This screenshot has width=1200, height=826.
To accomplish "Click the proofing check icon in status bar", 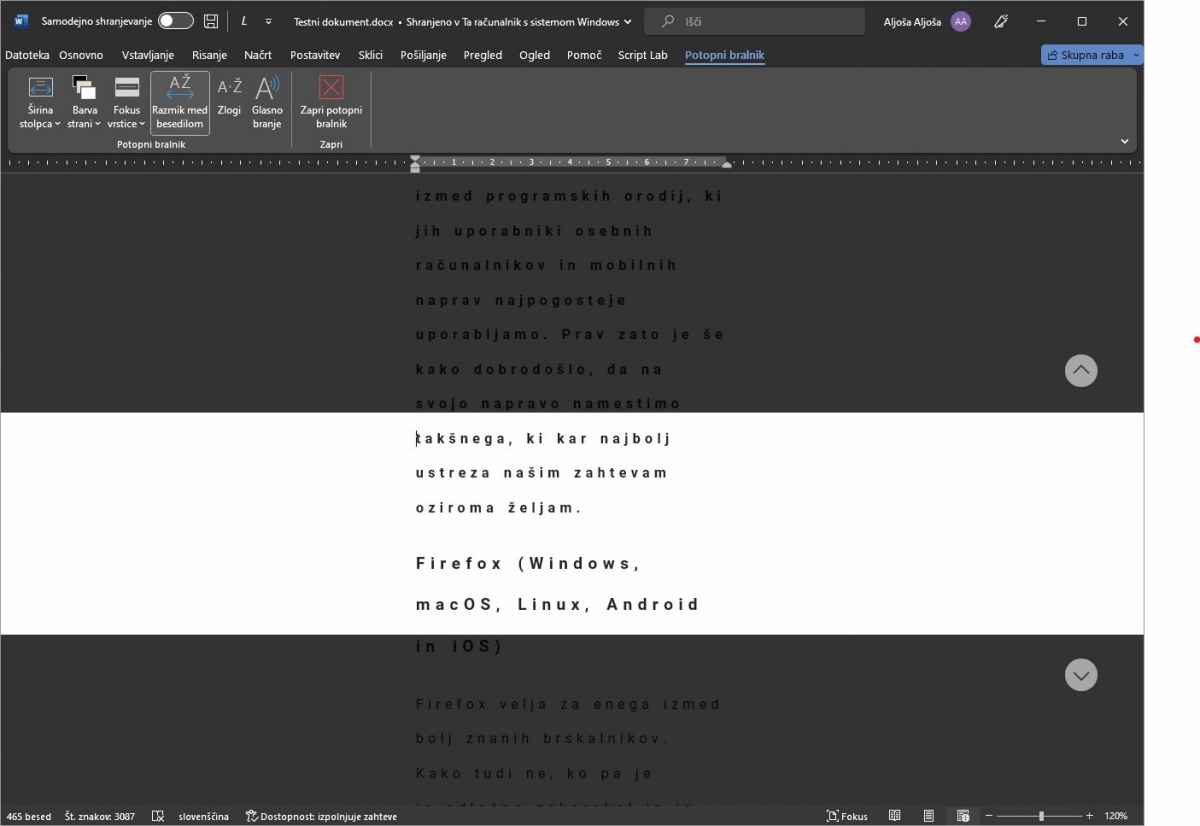I will [157, 816].
